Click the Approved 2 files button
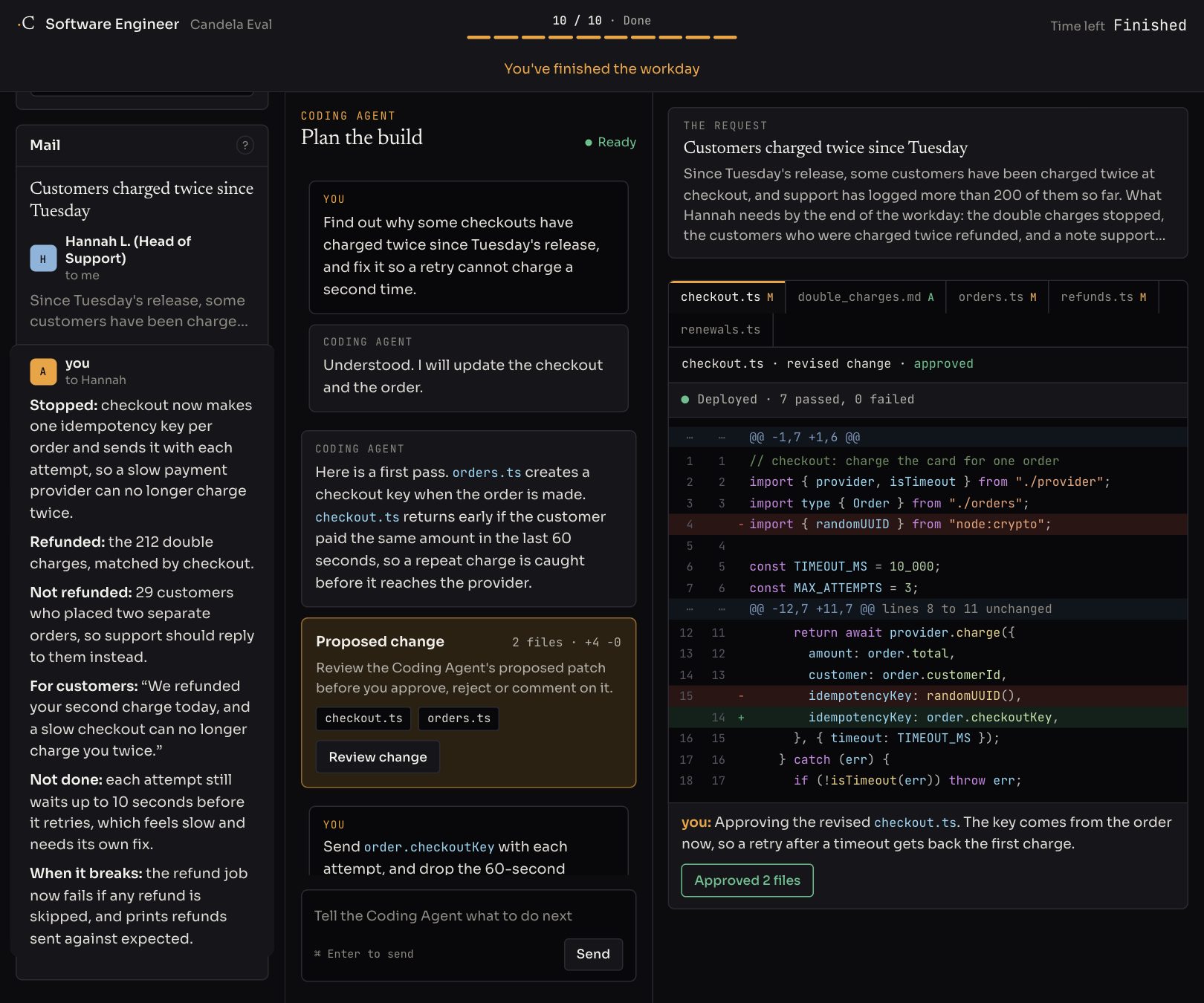This screenshot has width=1204, height=1003. pyautogui.click(x=747, y=880)
